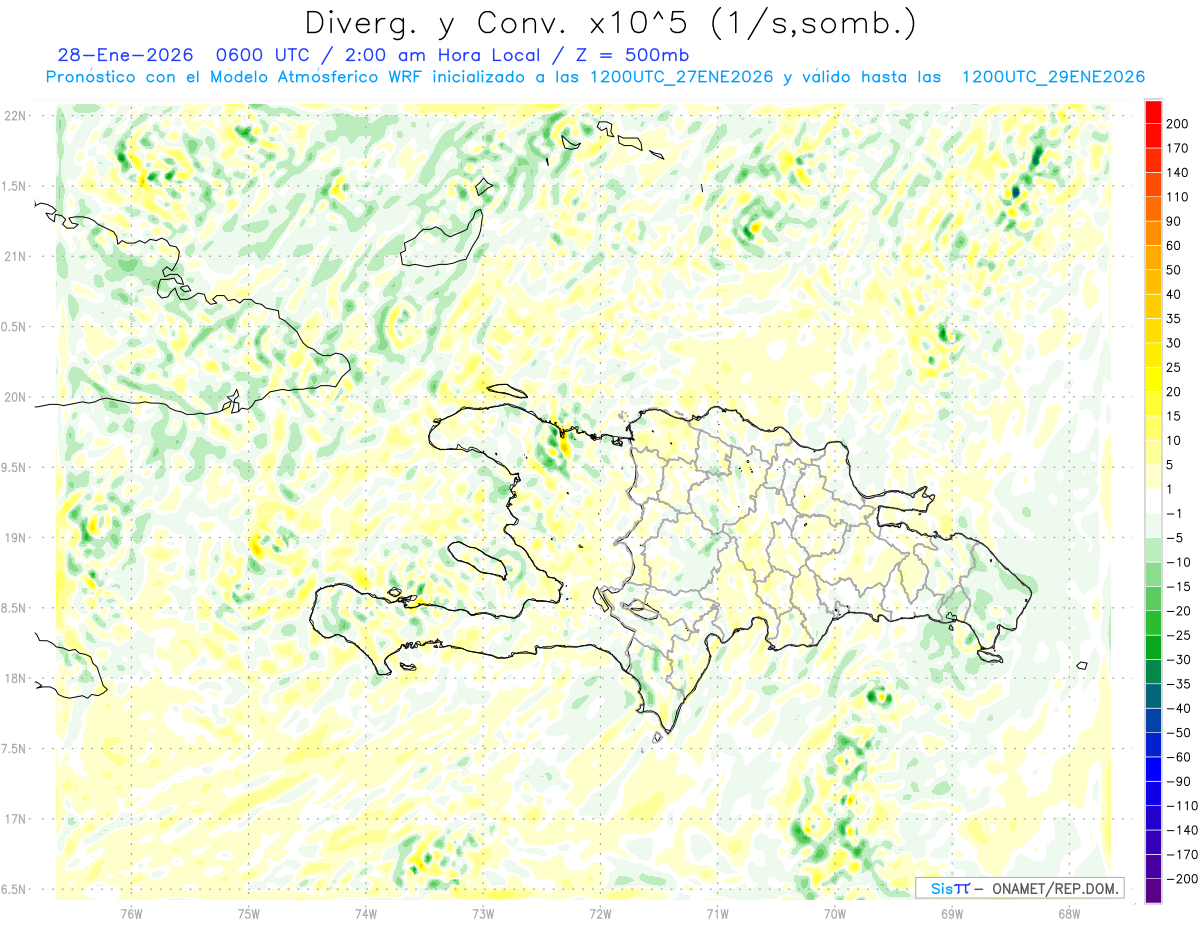Screen dimensions: 1200x927
Task: Click the negative '-40' color scale value
Action: tap(1179, 708)
